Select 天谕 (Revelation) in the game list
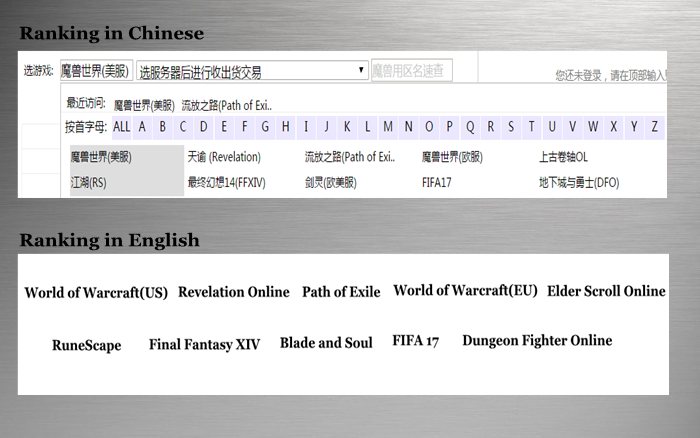700x438 pixels. click(224, 157)
